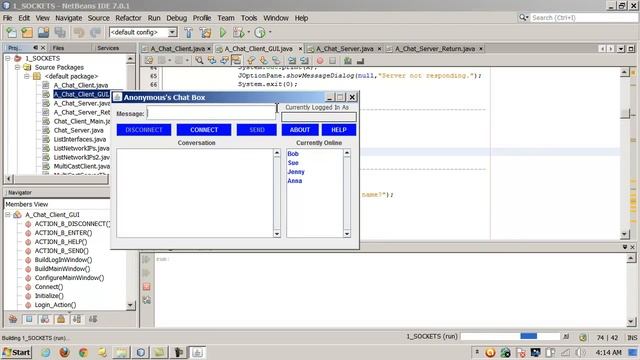Switch to A_Chat_Server.java editor tab

pyautogui.click(x=345, y=49)
